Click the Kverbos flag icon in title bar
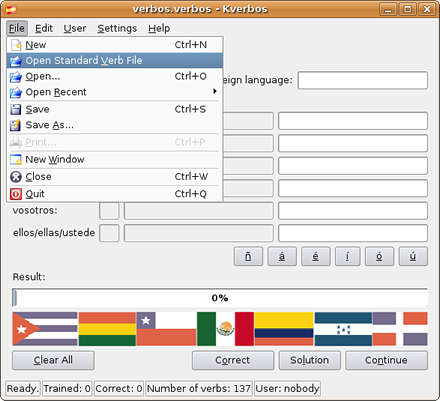This screenshot has height=401, width=440. (x=11, y=9)
